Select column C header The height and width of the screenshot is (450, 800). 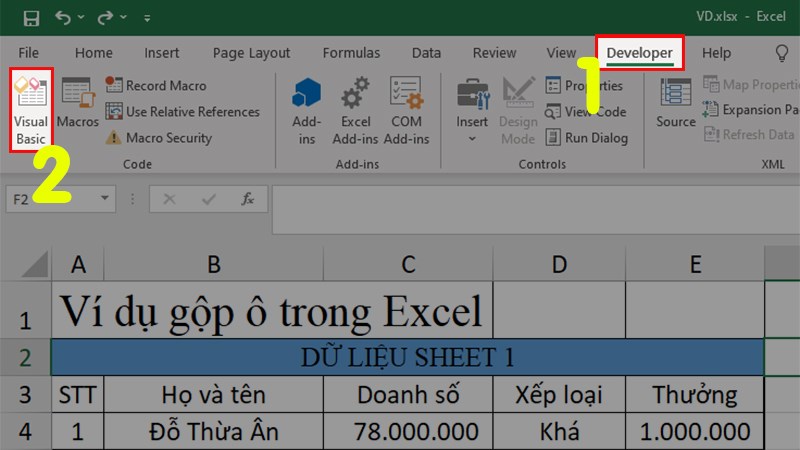(x=408, y=264)
